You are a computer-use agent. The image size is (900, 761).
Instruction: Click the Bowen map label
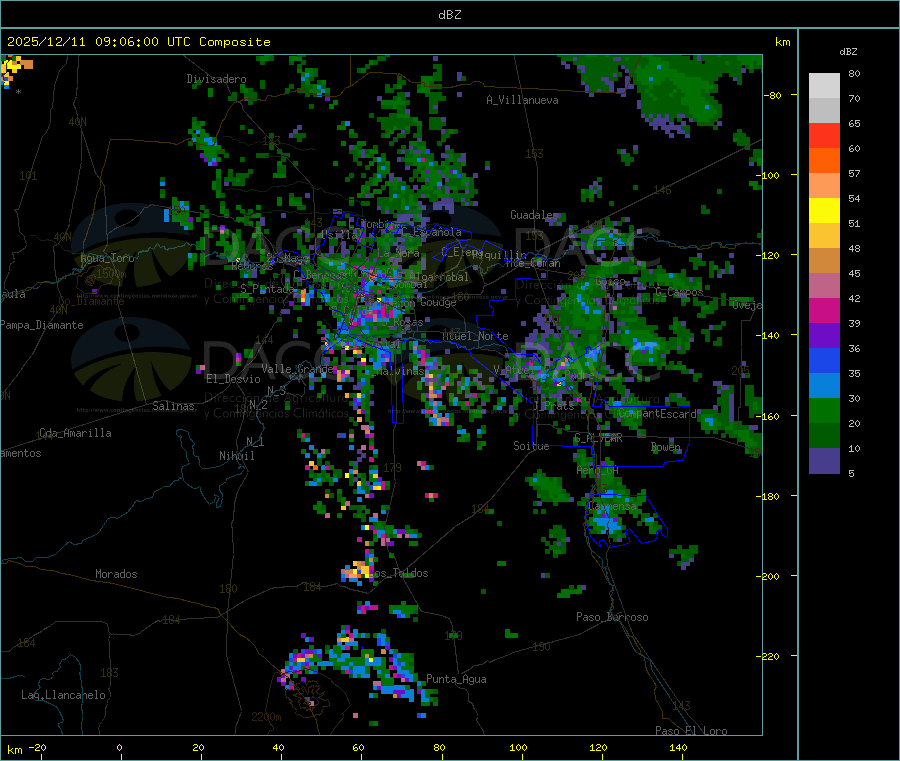tap(666, 446)
